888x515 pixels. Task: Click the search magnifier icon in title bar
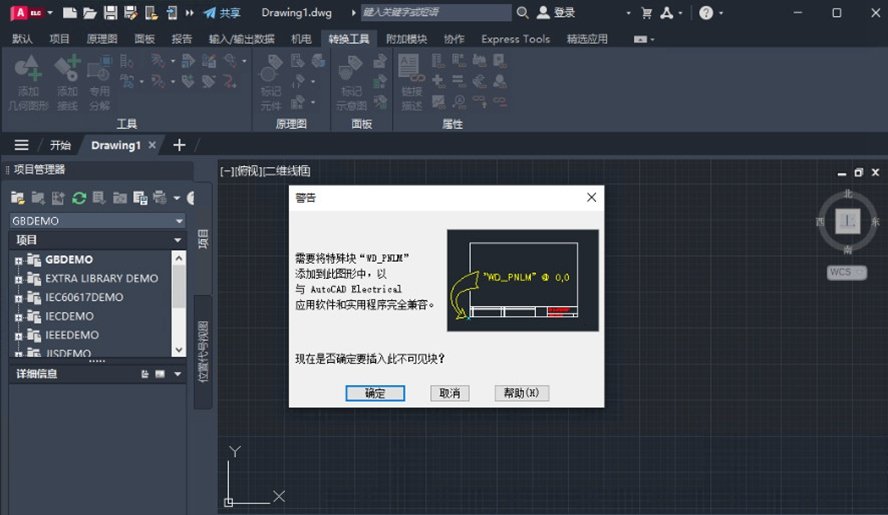pos(523,12)
